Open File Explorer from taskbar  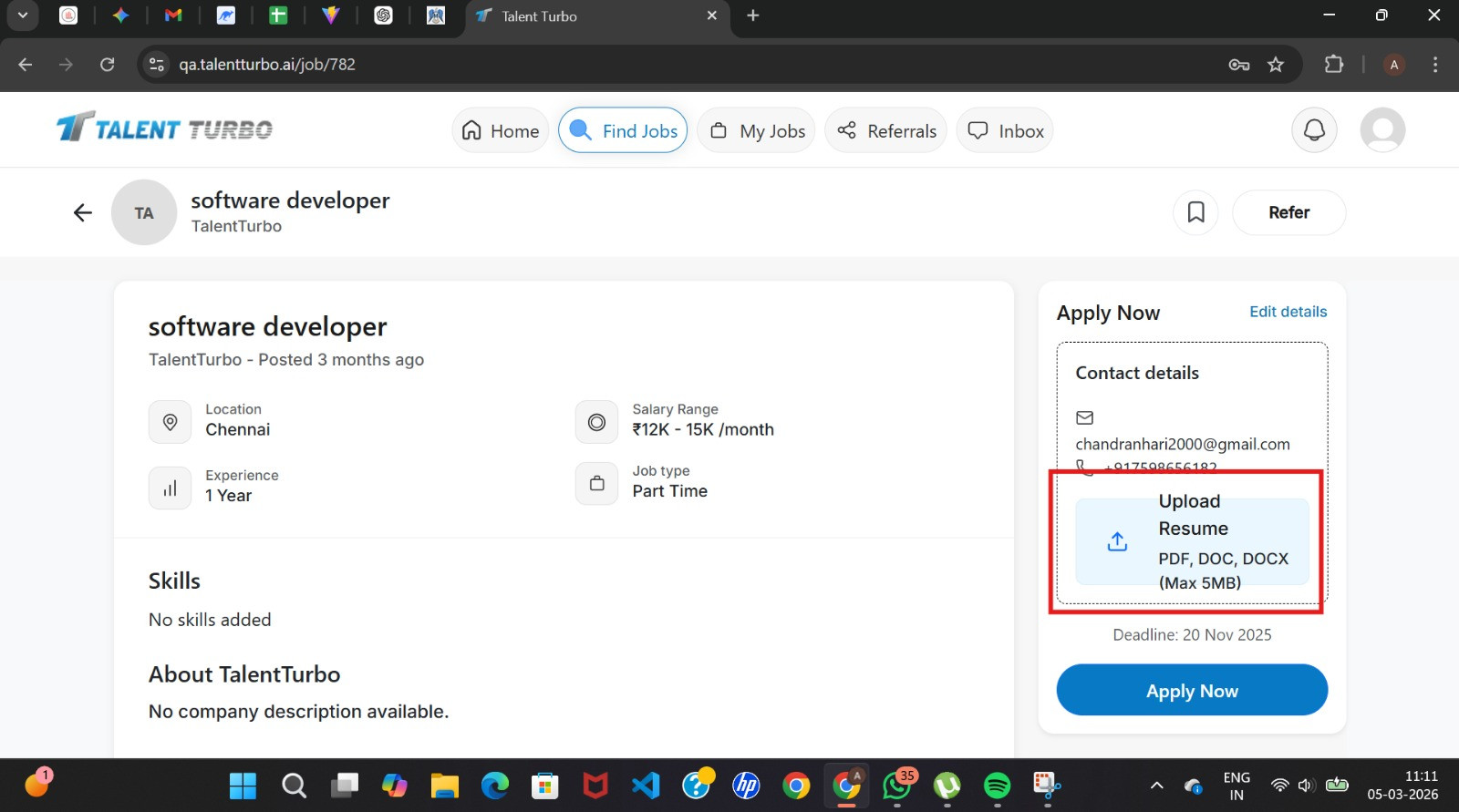click(445, 786)
